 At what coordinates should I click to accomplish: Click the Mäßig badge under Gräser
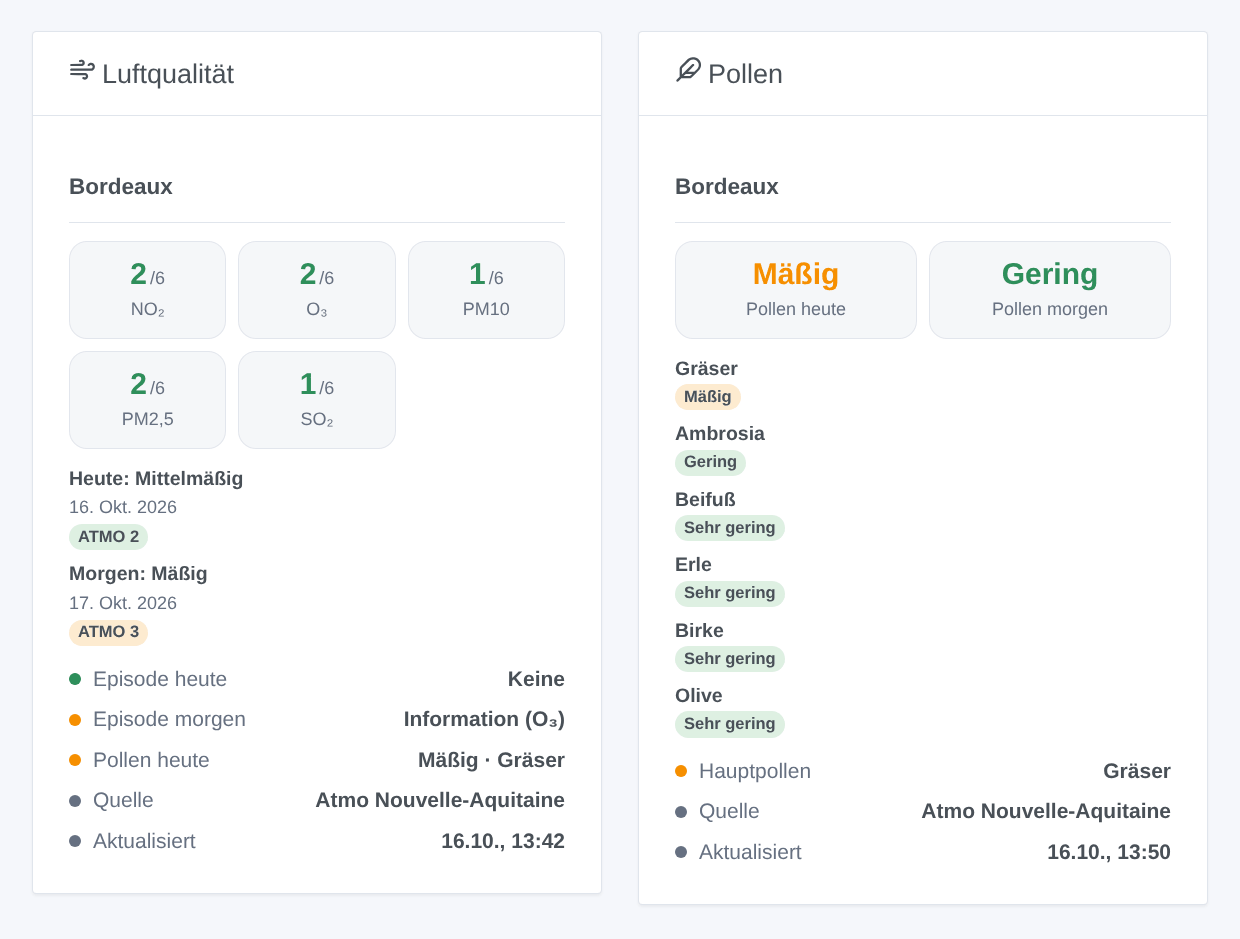pyautogui.click(x=708, y=397)
